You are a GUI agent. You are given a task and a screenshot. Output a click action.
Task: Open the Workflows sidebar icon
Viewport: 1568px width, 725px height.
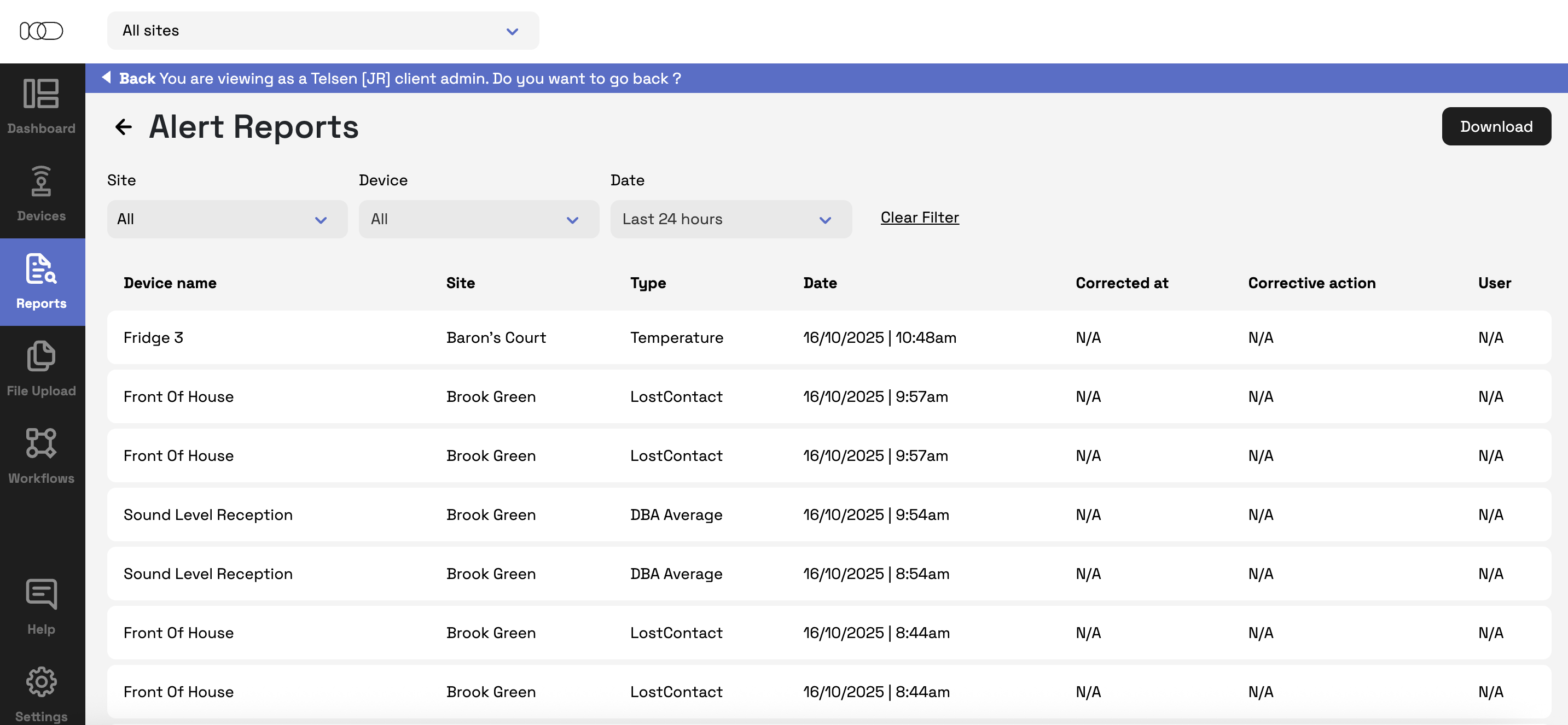(42, 456)
